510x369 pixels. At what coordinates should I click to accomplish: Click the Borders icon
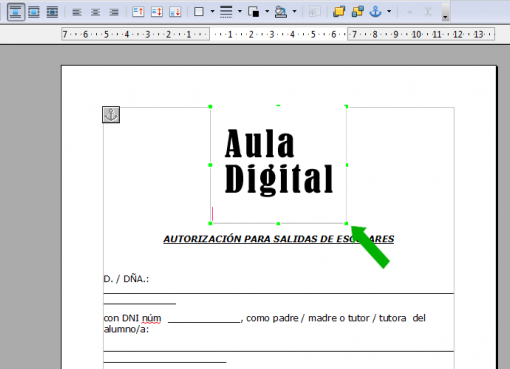(x=199, y=12)
